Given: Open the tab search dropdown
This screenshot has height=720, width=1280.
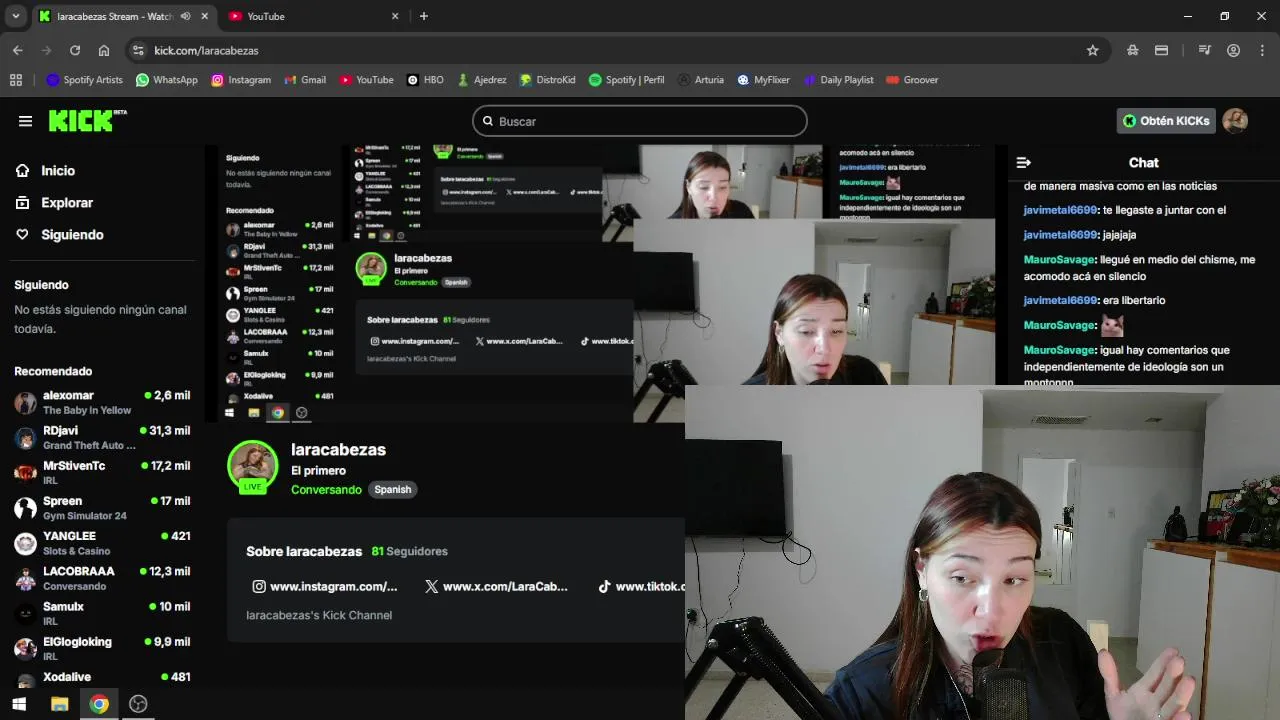Looking at the screenshot, I should click(x=15, y=16).
